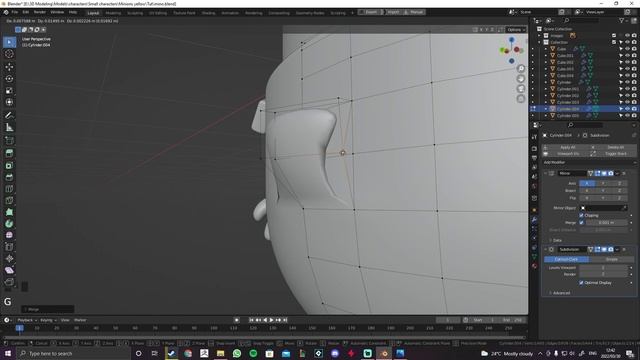The height and width of the screenshot is (360, 640).
Task: Select the Poly Build tool
Action: 9,212
